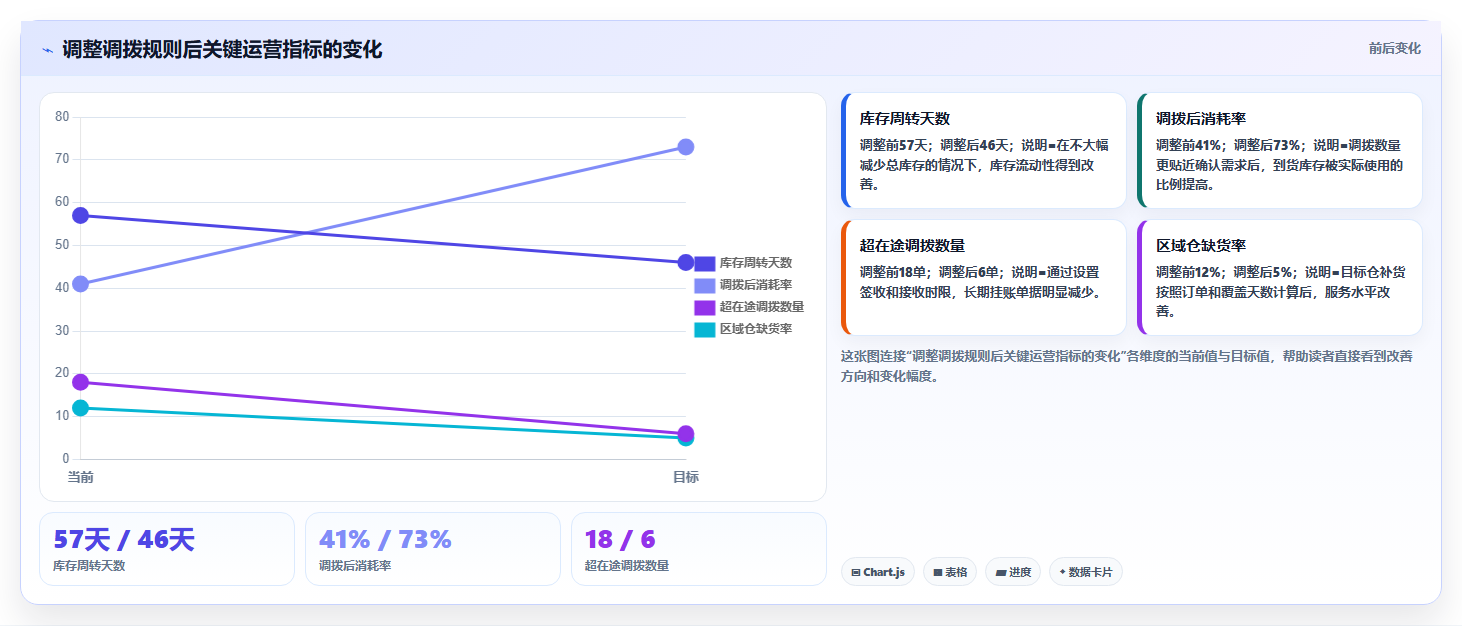
Task: Click x-axis label 当前
Action: point(81,477)
